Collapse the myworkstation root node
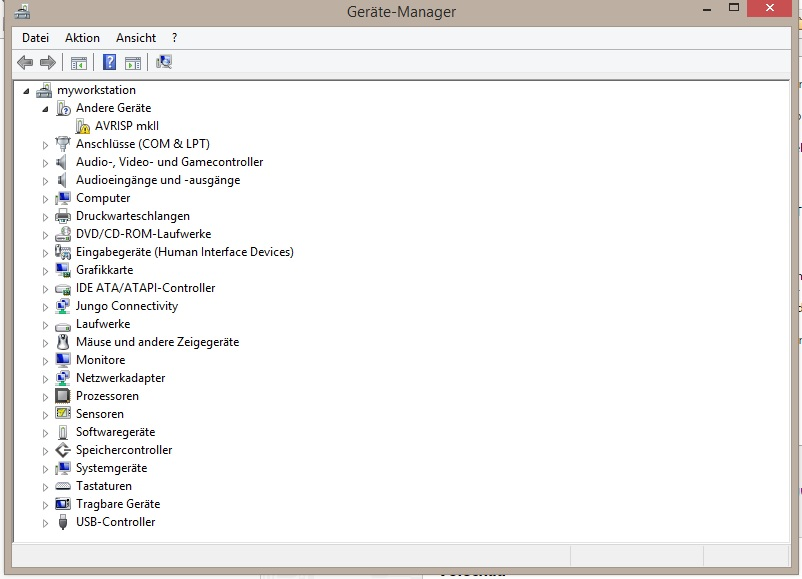This screenshot has height=579, width=802. pyautogui.click(x=26, y=91)
